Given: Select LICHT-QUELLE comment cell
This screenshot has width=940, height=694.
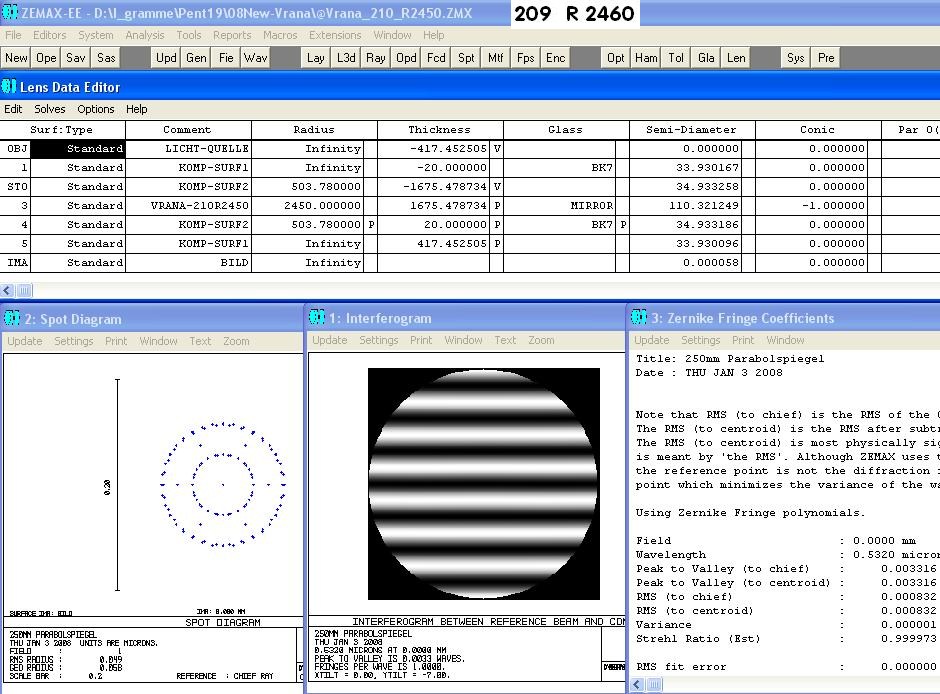Looking at the screenshot, I should pos(188,149).
